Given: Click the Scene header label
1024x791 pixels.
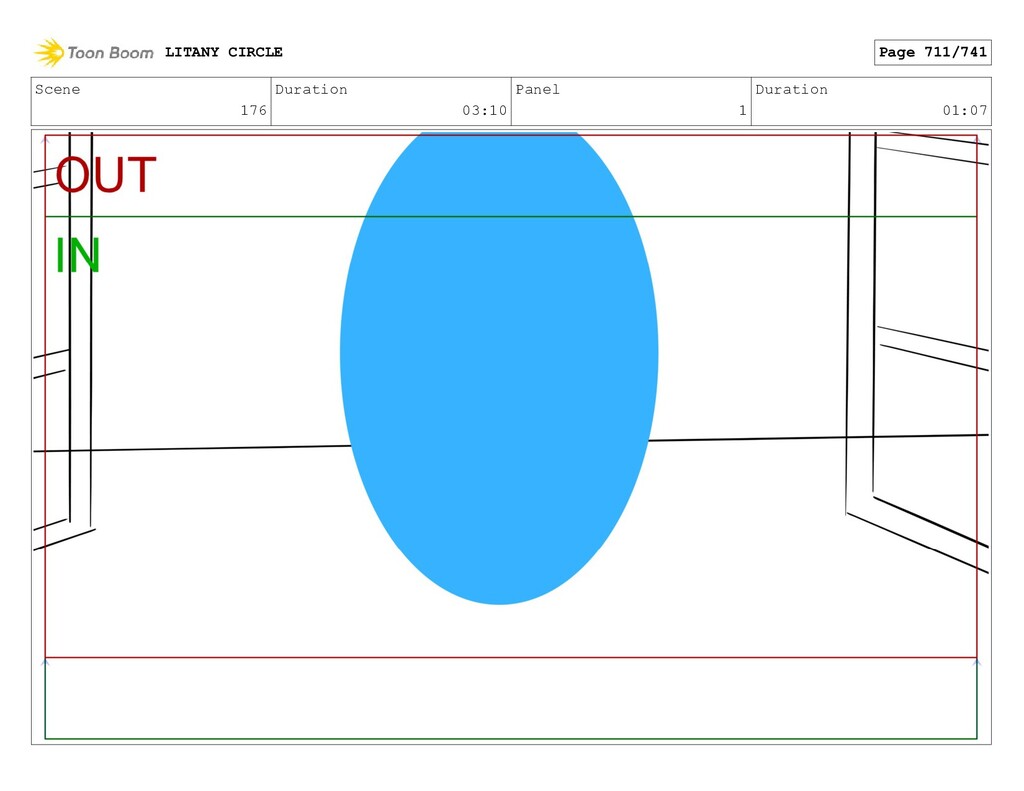Looking at the screenshot, I should click(x=57, y=89).
